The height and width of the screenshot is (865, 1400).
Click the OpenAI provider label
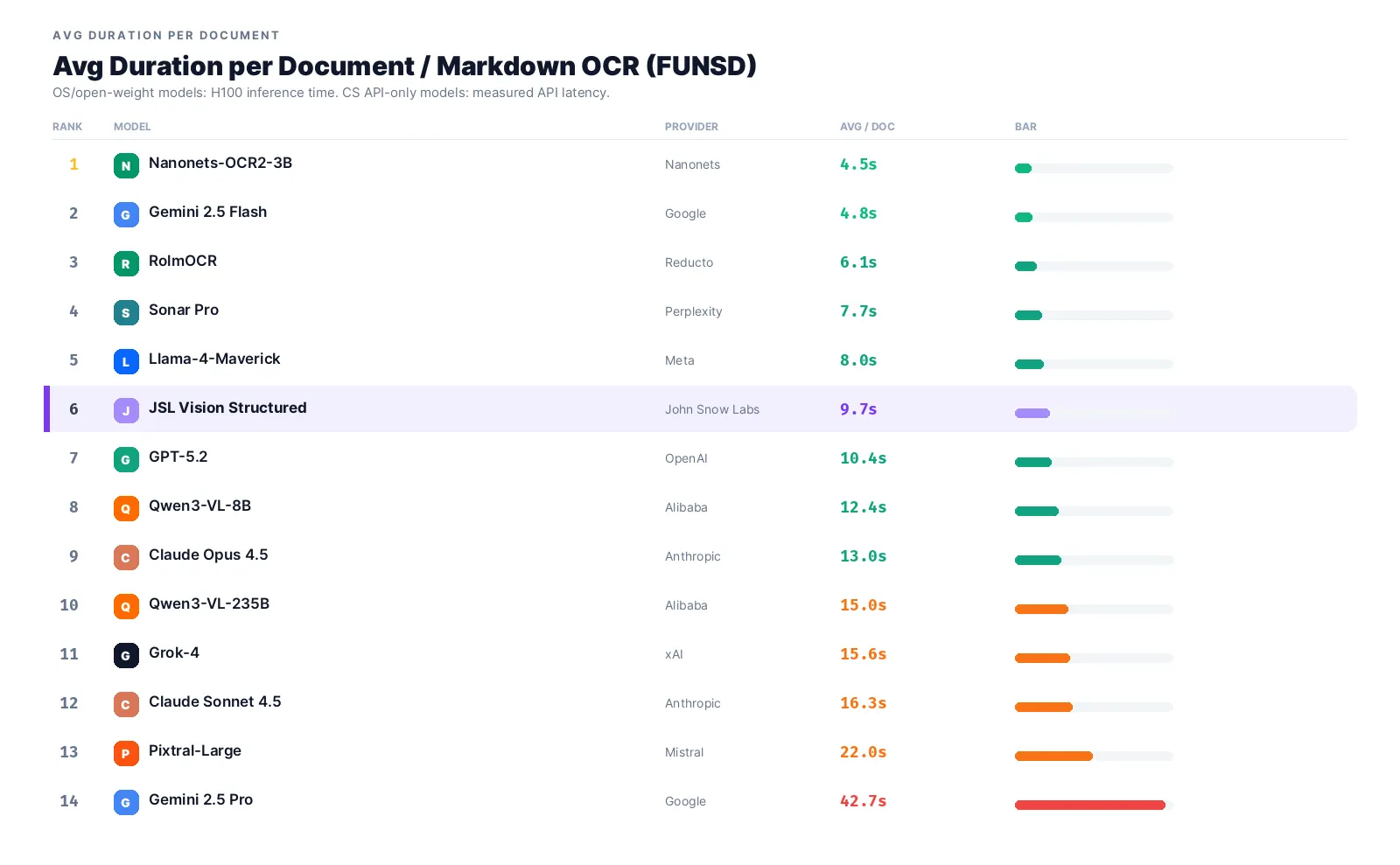click(686, 458)
